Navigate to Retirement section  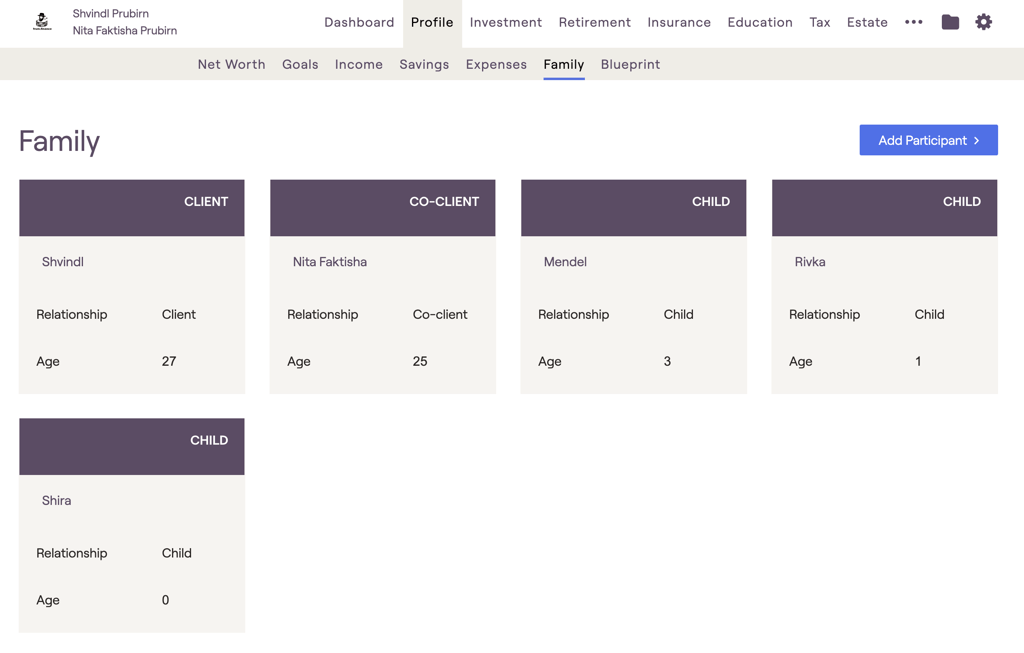pos(595,22)
